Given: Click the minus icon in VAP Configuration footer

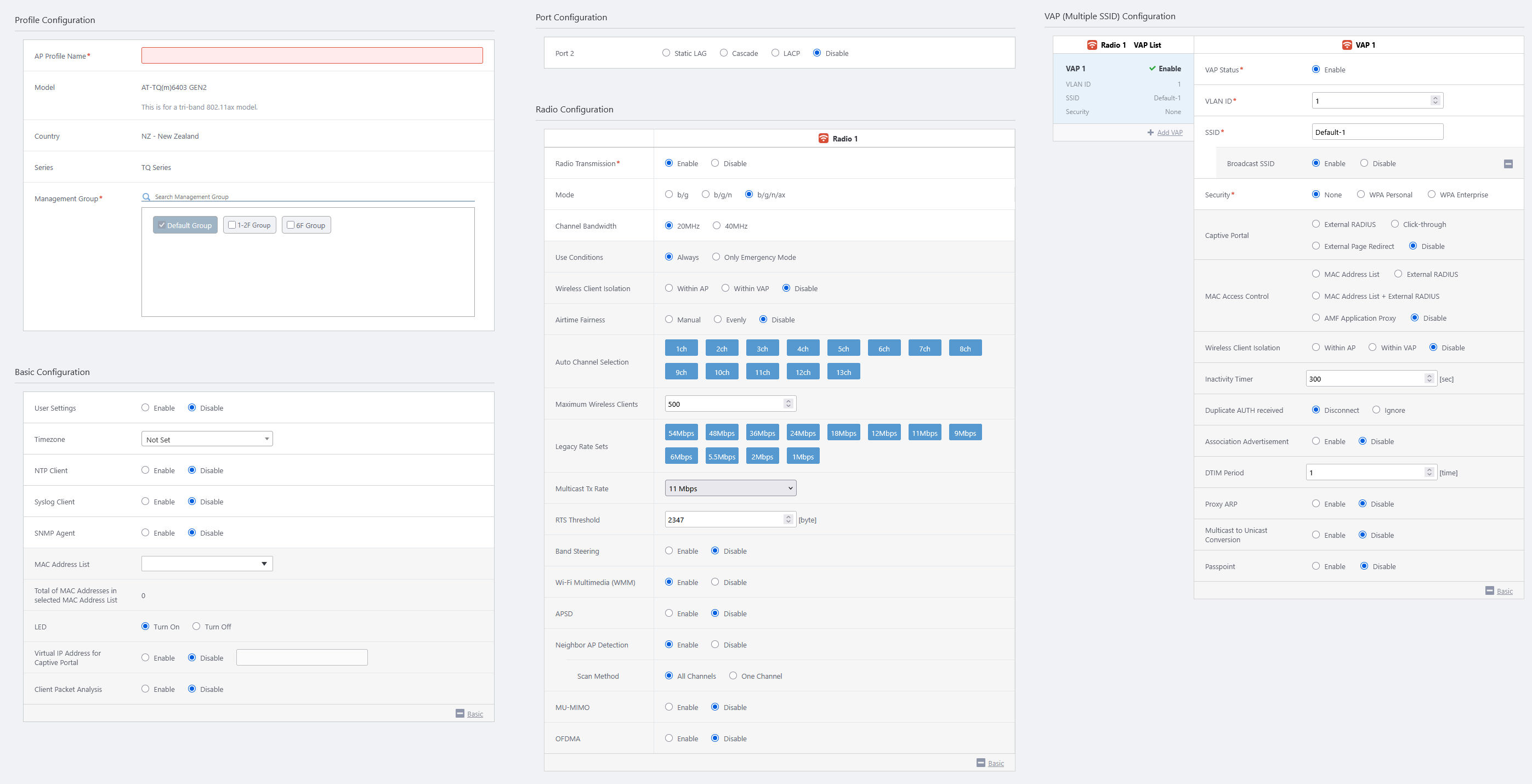Looking at the screenshot, I should click(x=1490, y=590).
